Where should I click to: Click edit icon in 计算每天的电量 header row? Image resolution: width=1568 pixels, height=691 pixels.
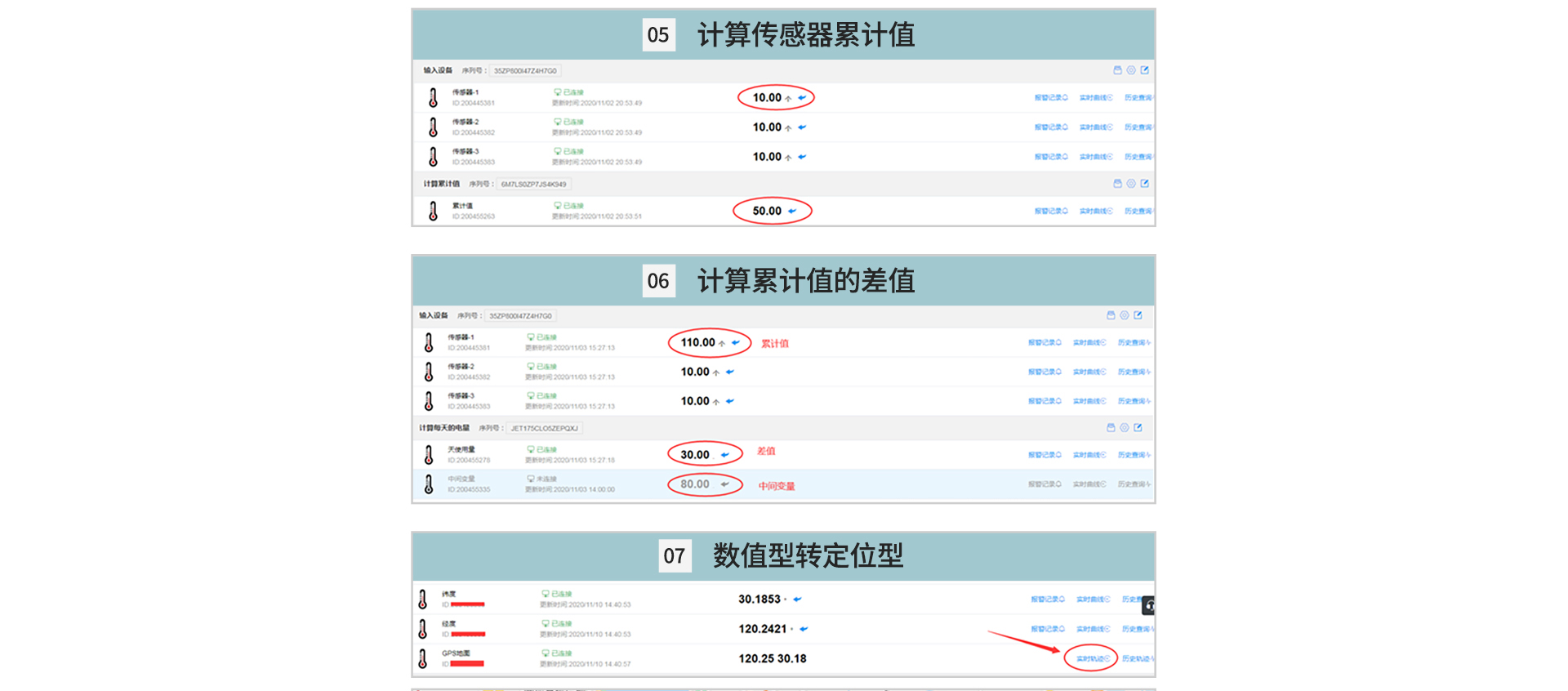tap(1138, 428)
